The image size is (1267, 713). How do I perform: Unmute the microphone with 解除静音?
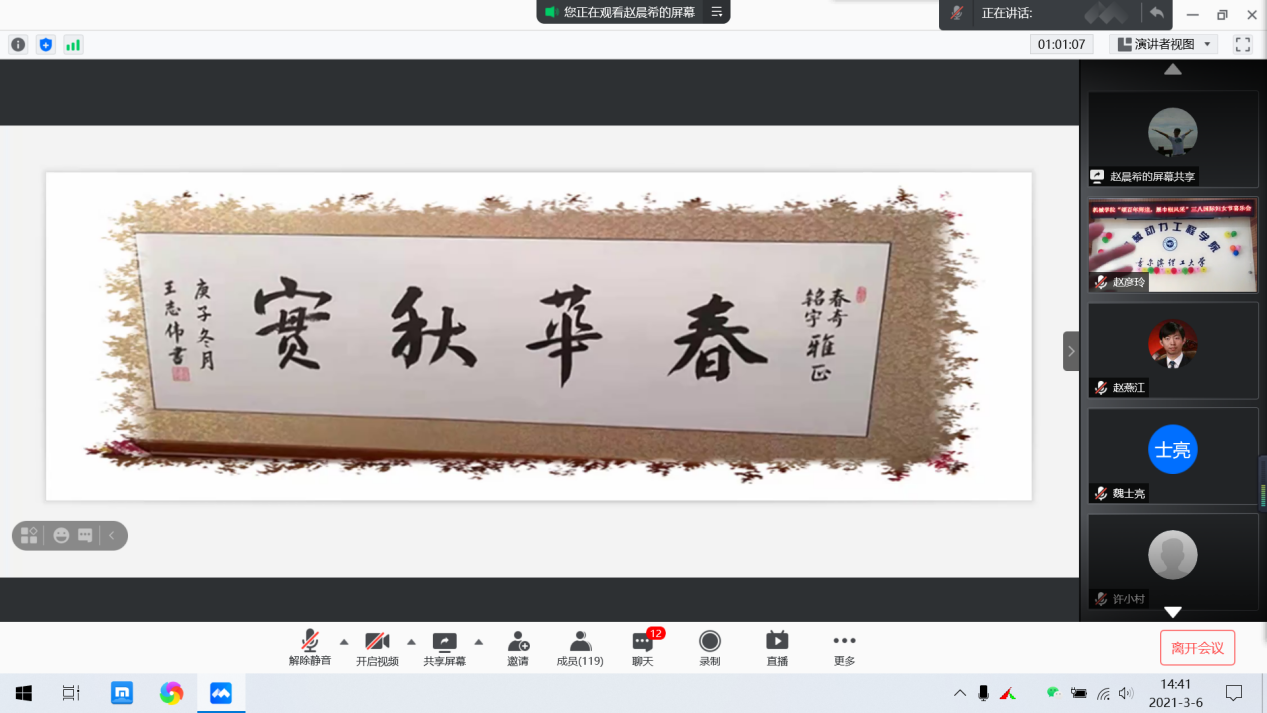(x=310, y=647)
